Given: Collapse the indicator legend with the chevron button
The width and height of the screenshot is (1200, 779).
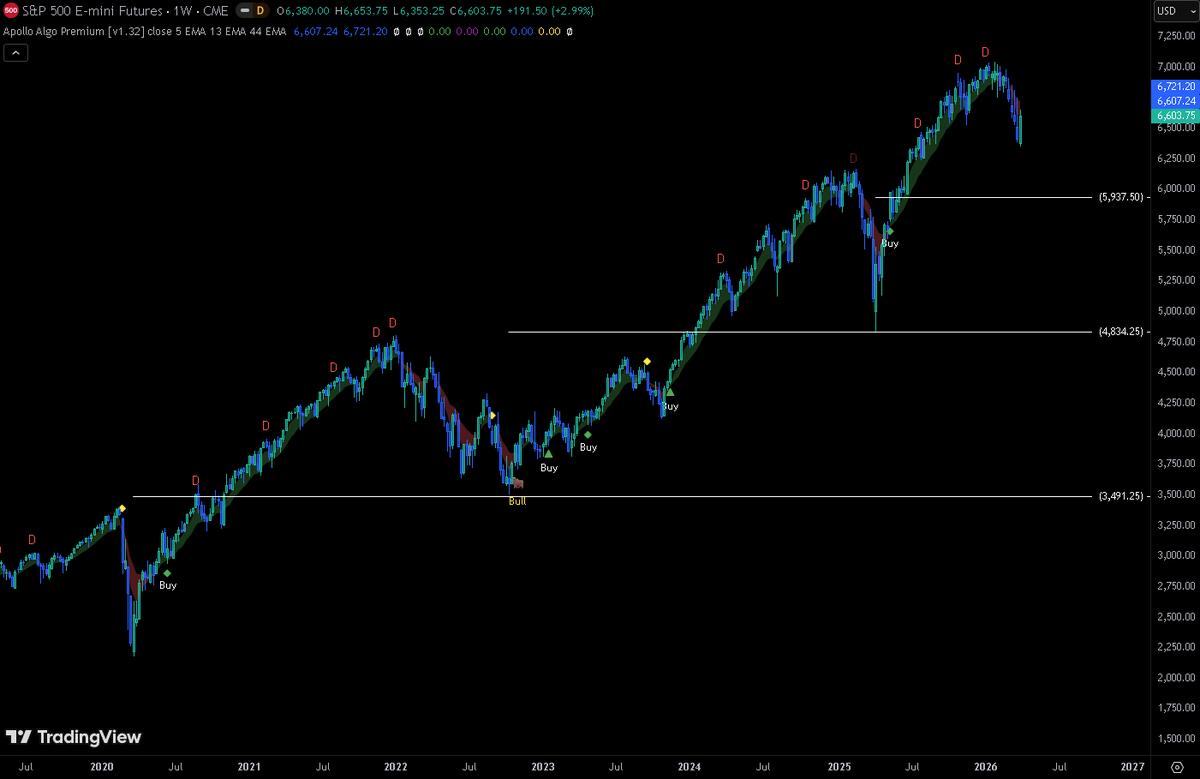Looking at the screenshot, I should tap(16, 52).
